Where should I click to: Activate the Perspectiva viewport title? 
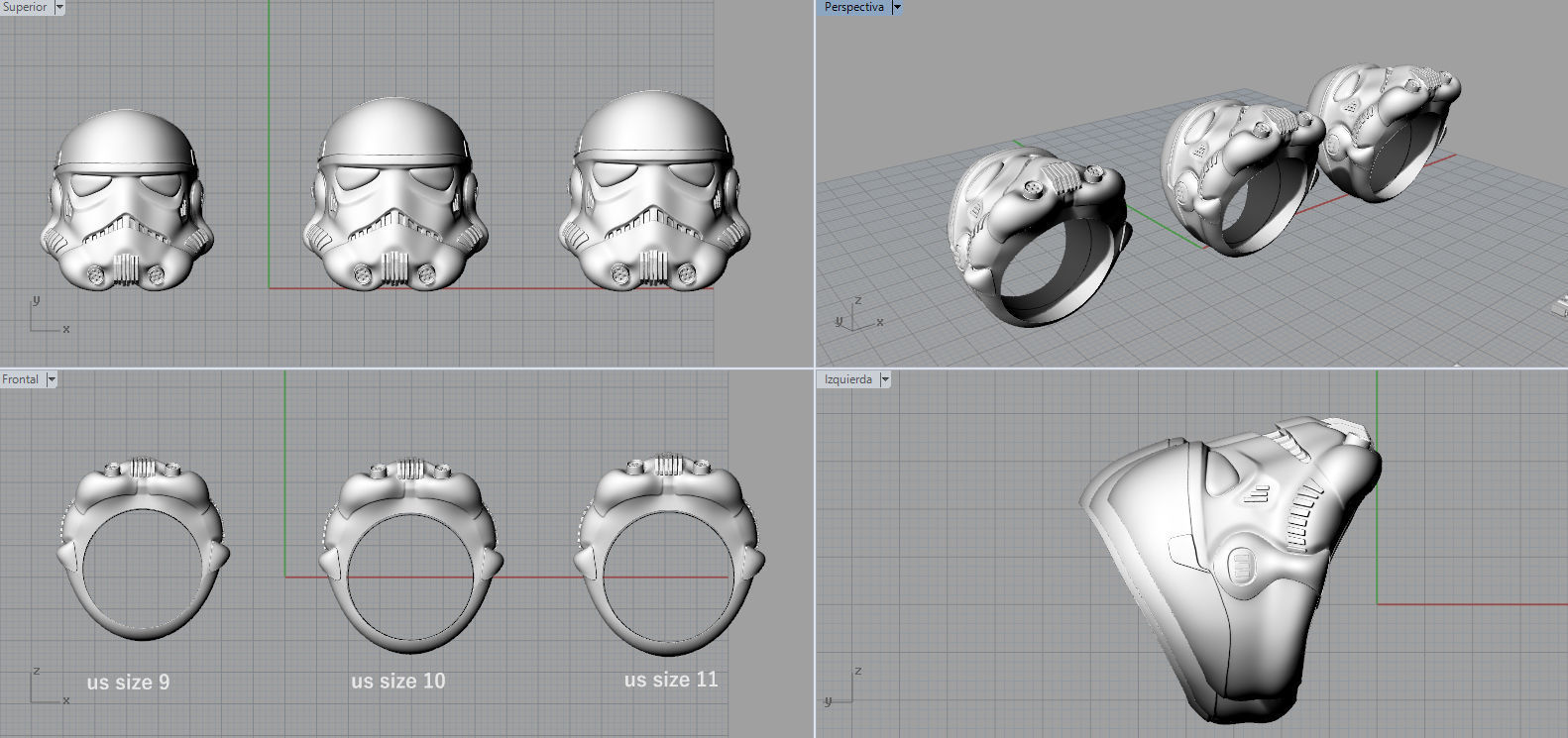pyautogui.click(x=853, y=7)
